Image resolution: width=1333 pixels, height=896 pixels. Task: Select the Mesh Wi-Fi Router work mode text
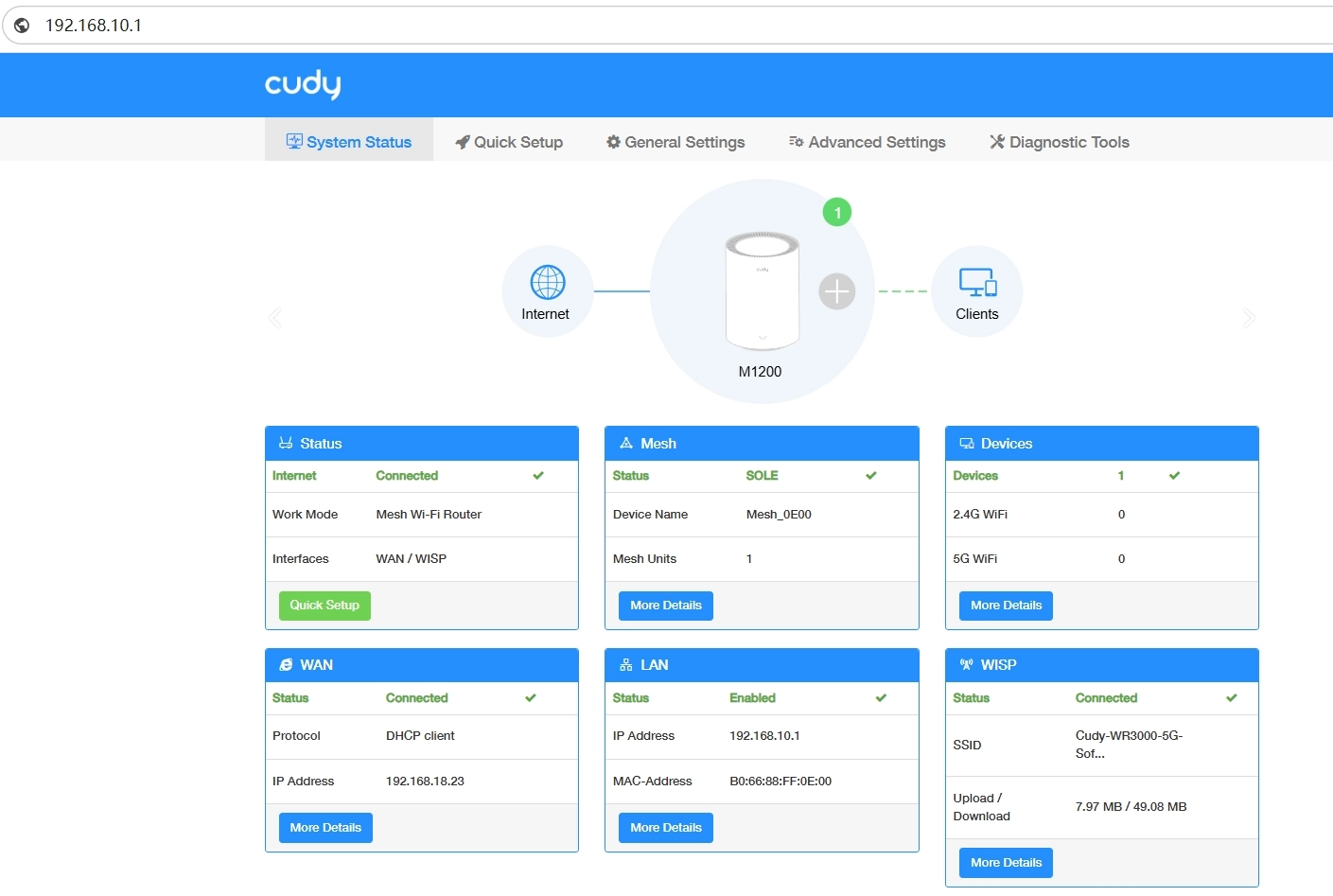click(x=429, y=515)
